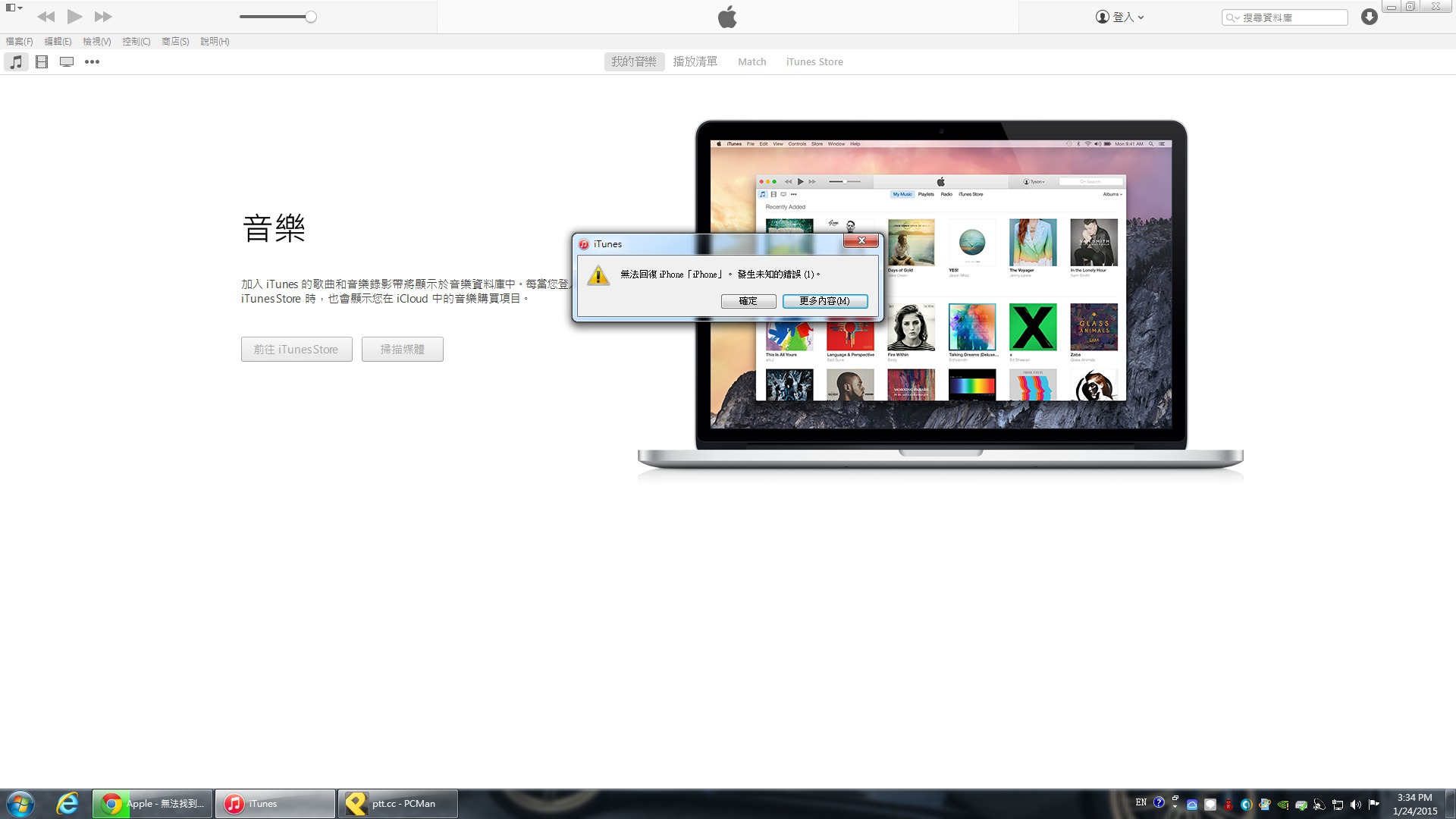Switch to the iTunes Store tab
The width and height of the screenshot is (1456, 819).
tap(814, 61)
